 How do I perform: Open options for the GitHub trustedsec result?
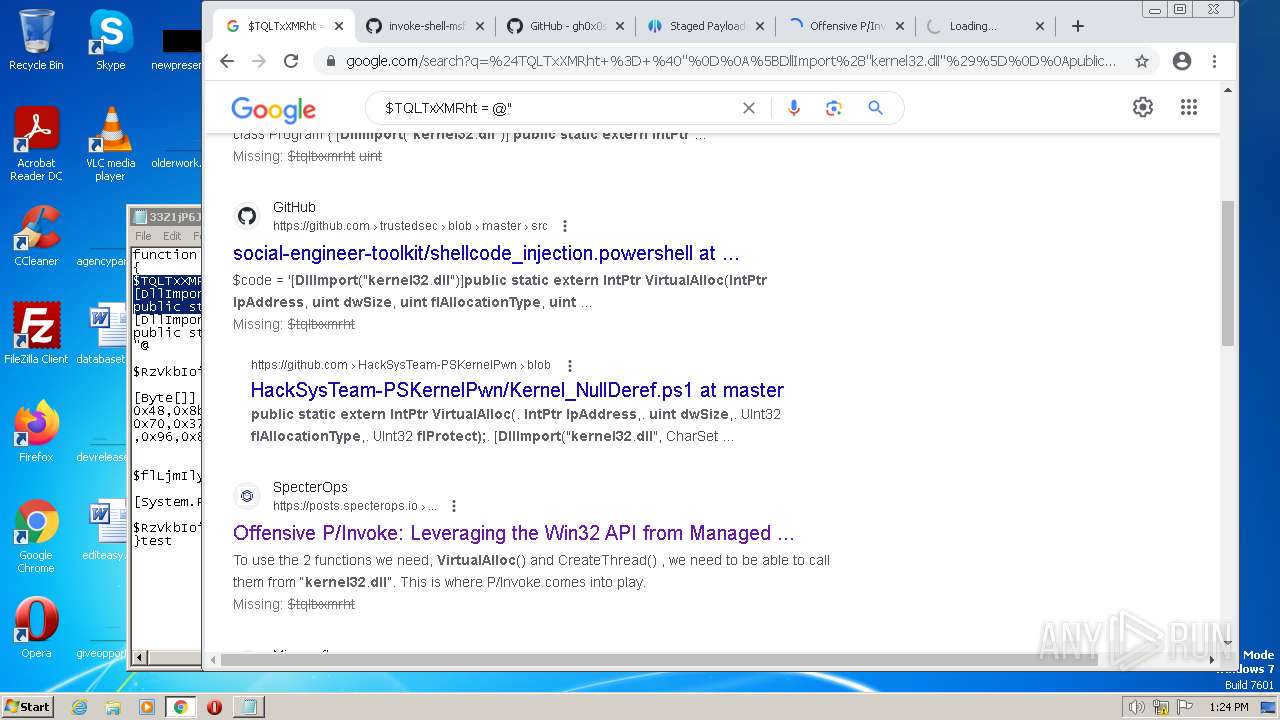click(x=565, y=226)
